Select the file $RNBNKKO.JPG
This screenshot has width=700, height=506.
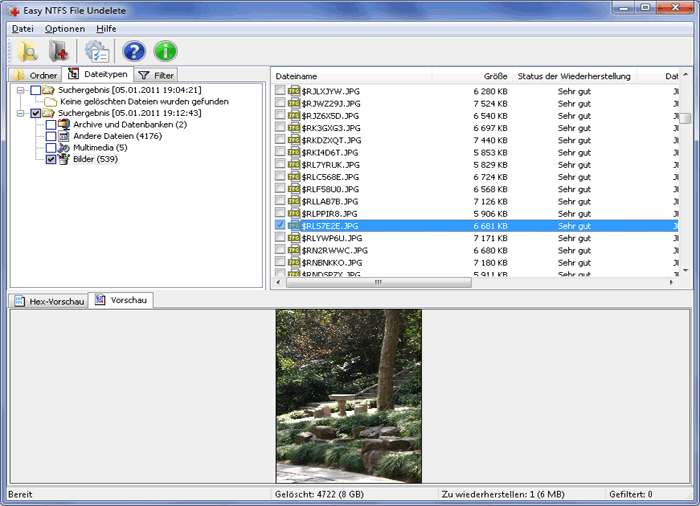pos(332,263)
